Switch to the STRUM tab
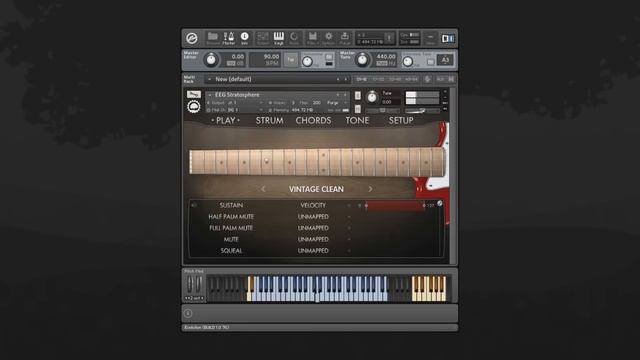Image resolution: width=640 pixels, height=360 pixels. [269, 120]
